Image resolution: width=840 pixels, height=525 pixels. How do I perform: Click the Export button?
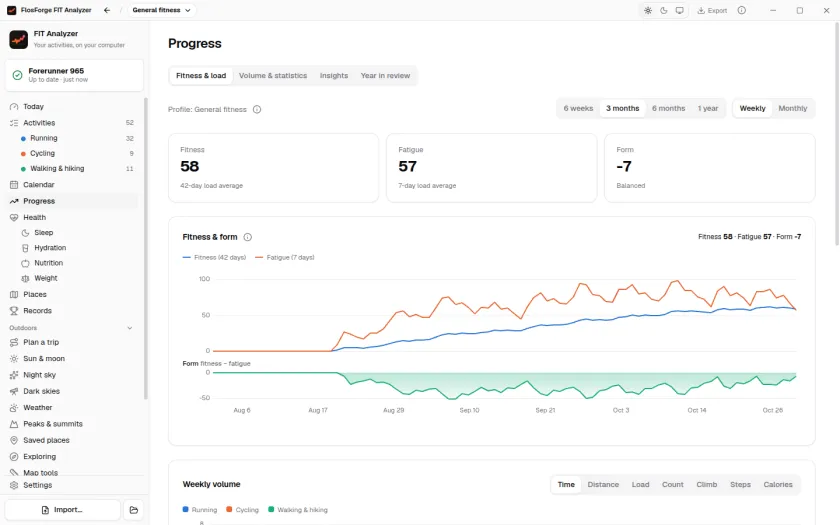tap(712, 10)
